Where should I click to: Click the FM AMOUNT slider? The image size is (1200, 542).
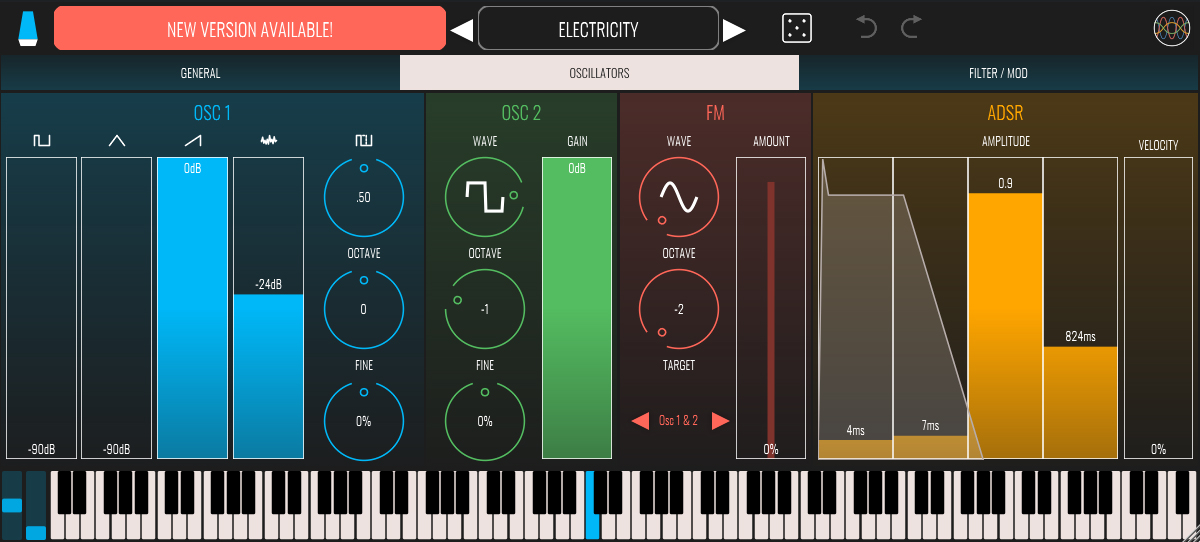pyautogui.click(x=770, y=308)
